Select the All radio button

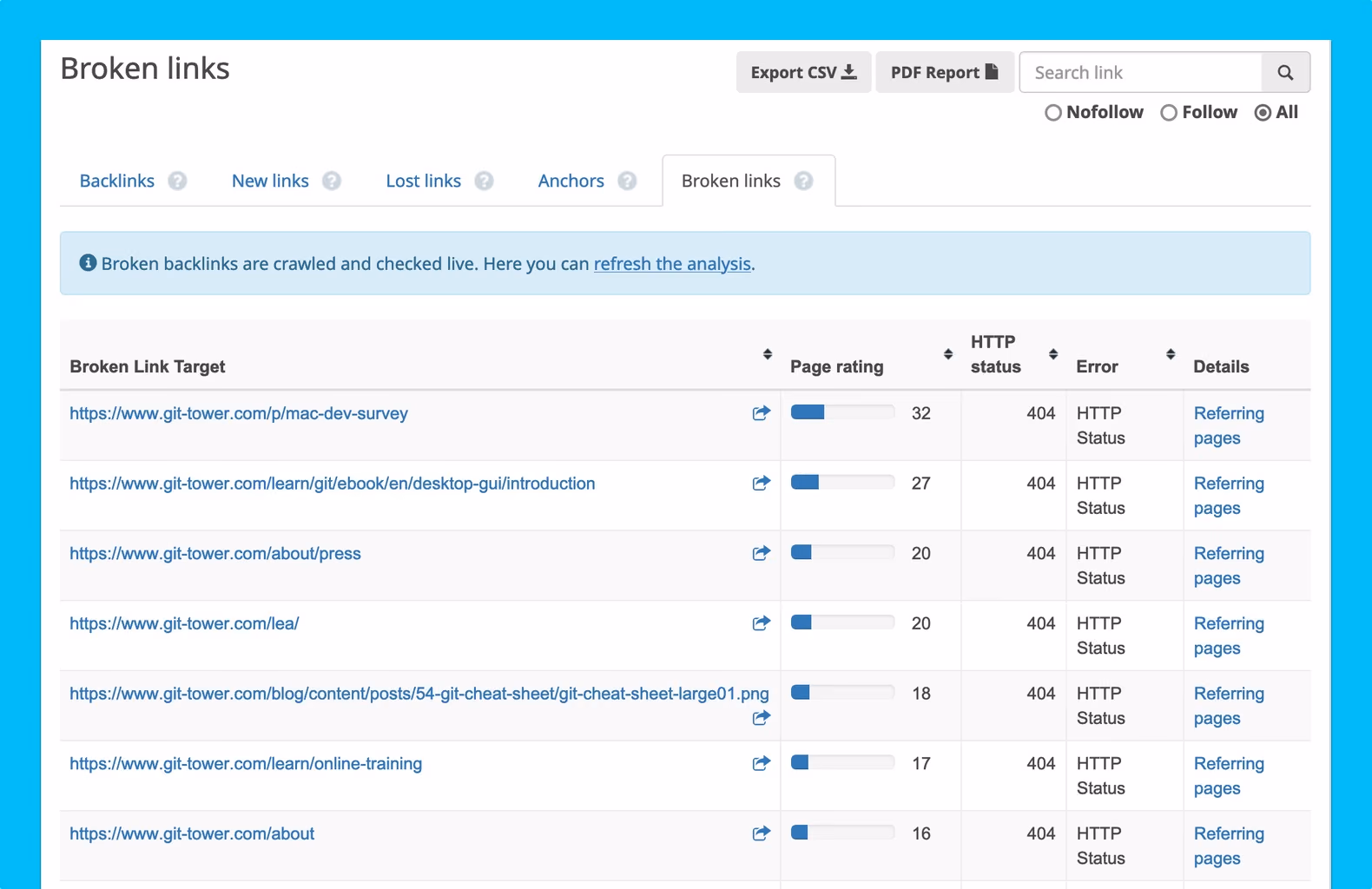pos(1263,113)
